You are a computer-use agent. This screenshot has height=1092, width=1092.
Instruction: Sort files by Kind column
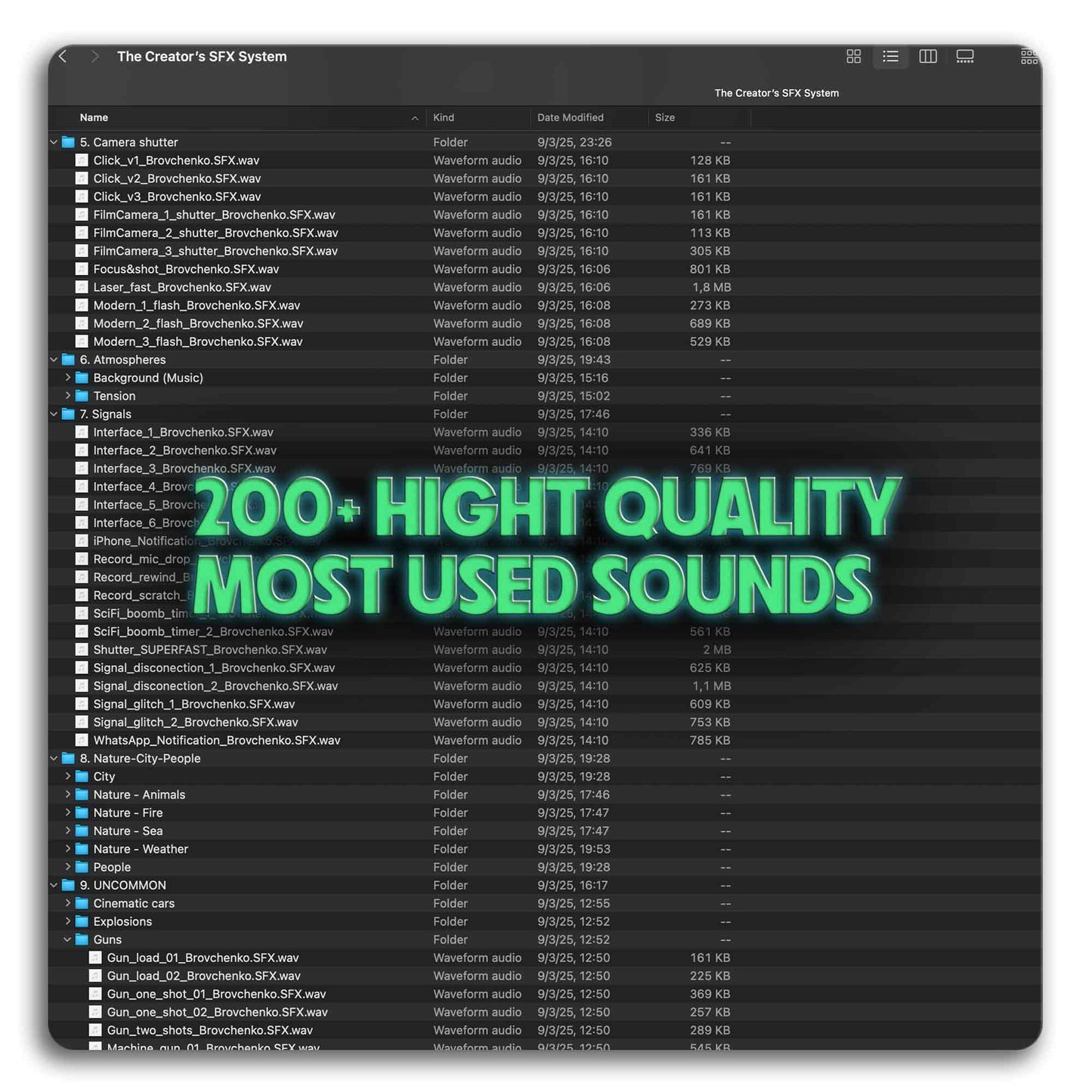coord(444,118)
